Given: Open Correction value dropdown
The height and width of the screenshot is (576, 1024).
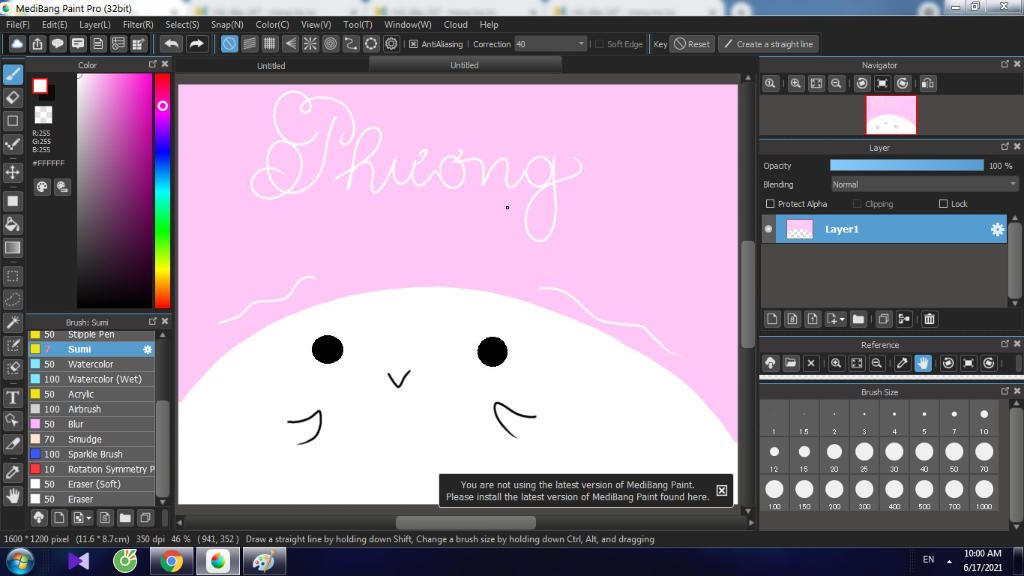Looking at the screenshot, I should [581, 44].
